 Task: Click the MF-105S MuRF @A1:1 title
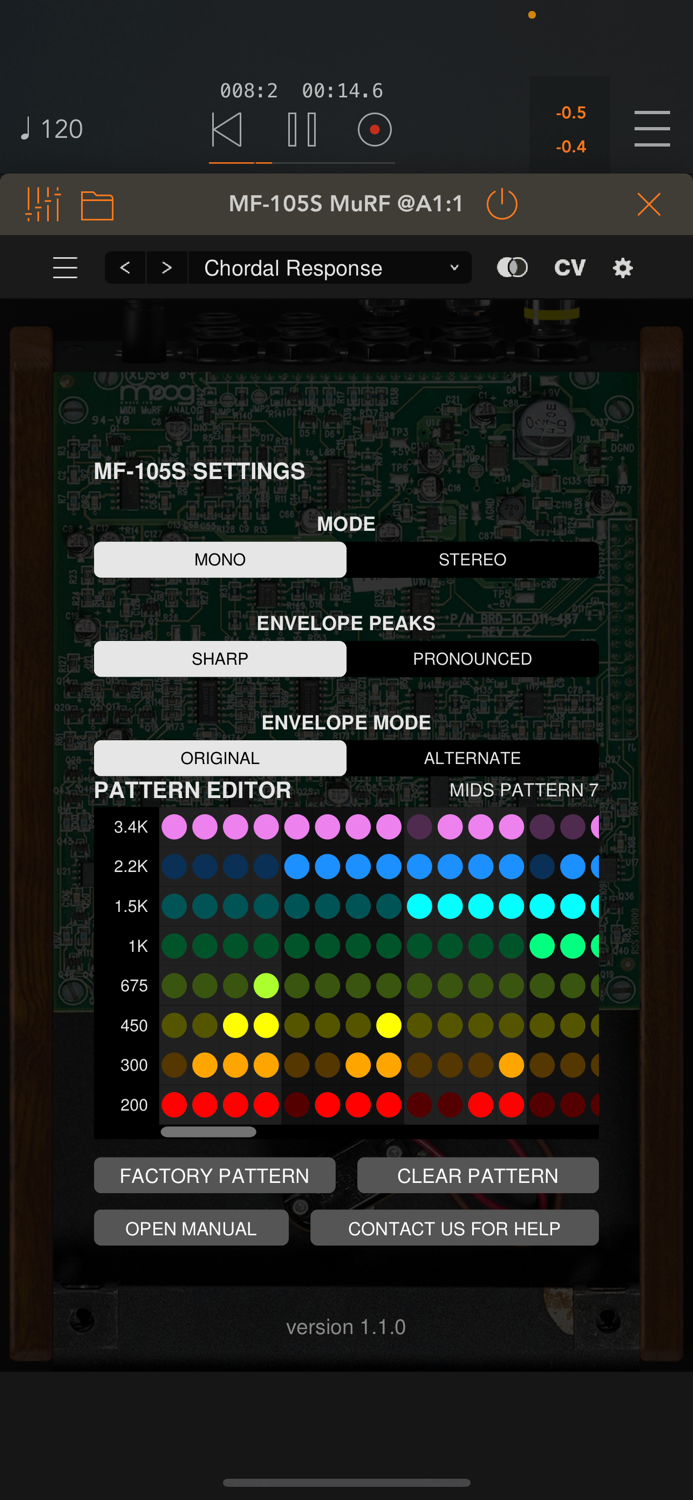[346, 204]
